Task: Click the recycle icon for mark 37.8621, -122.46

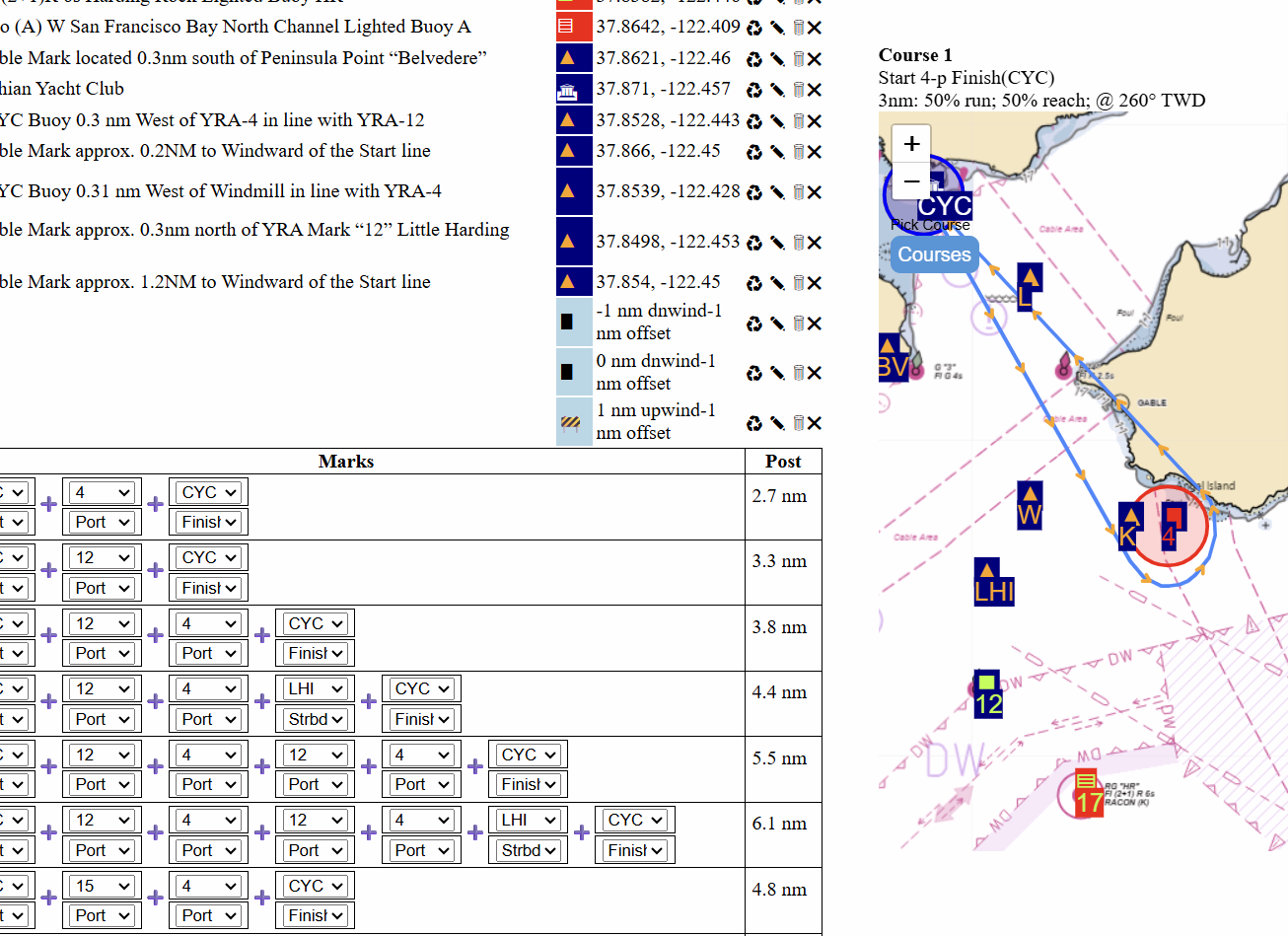Action: (754, 59)
